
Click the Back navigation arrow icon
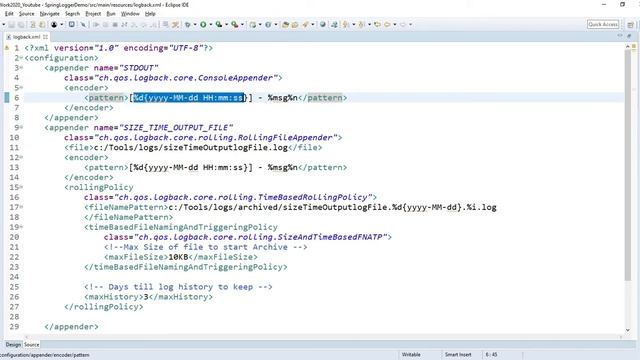[x=387, y=24]
